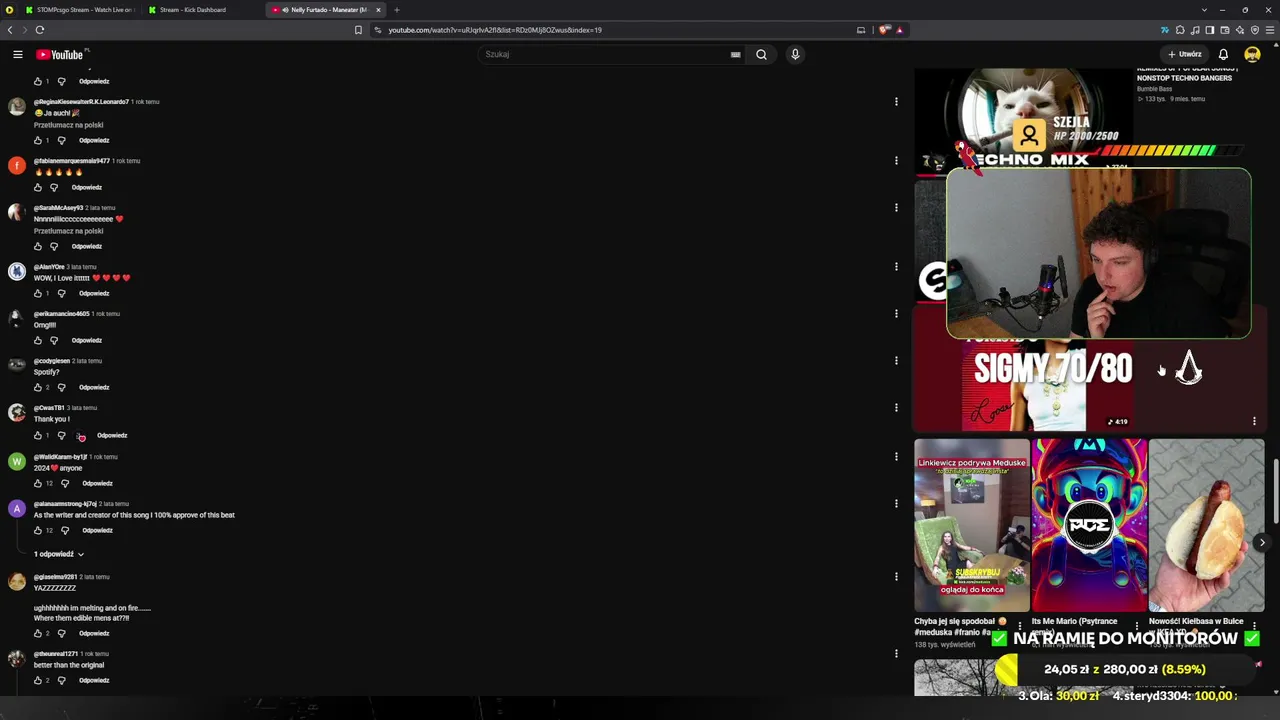Open browser extensions puzzle icon

click(x=1180, y=30)
